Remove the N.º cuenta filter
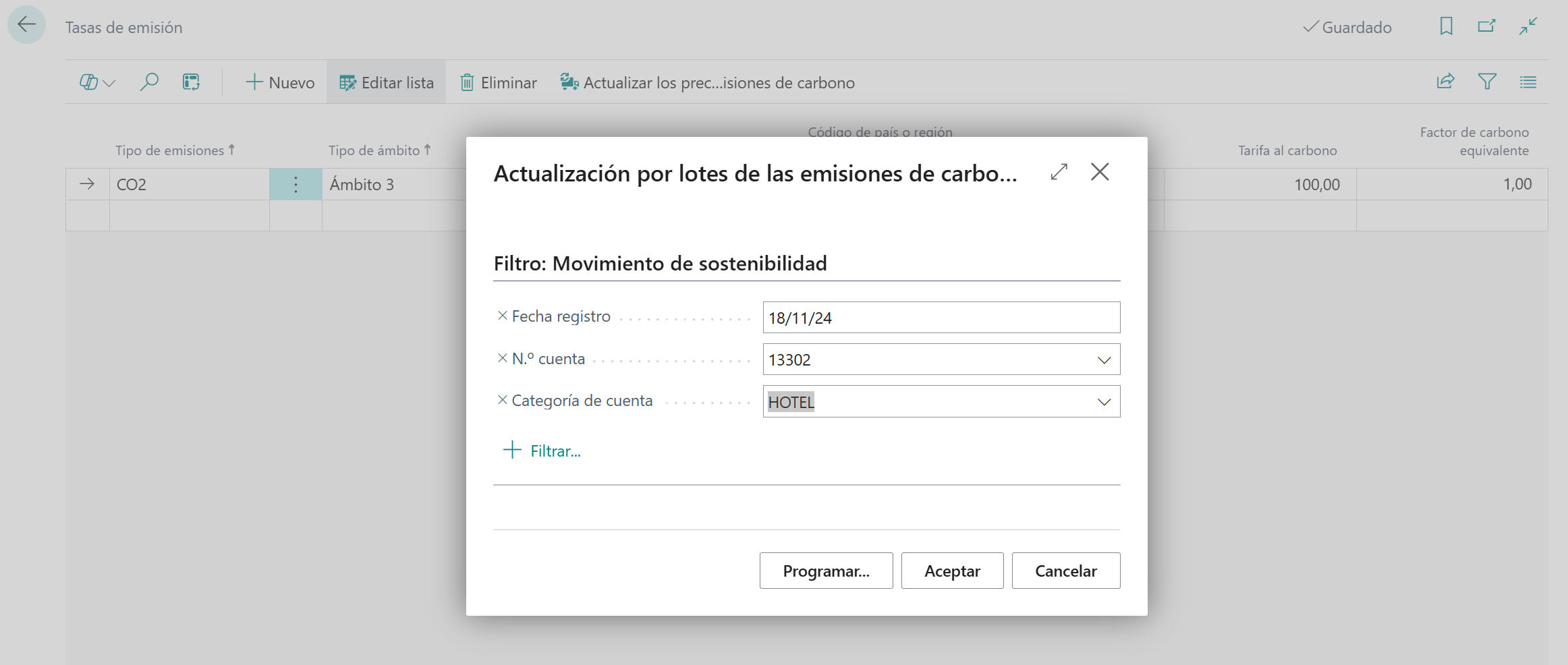Viewport: 1568px width, 665px height. [x=502, y=358]
